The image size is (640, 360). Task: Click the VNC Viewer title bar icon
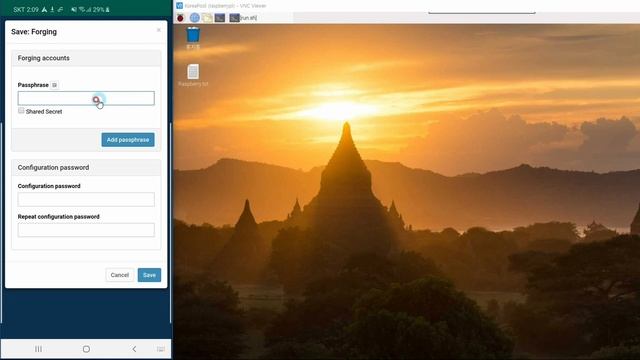pos(180,6)
